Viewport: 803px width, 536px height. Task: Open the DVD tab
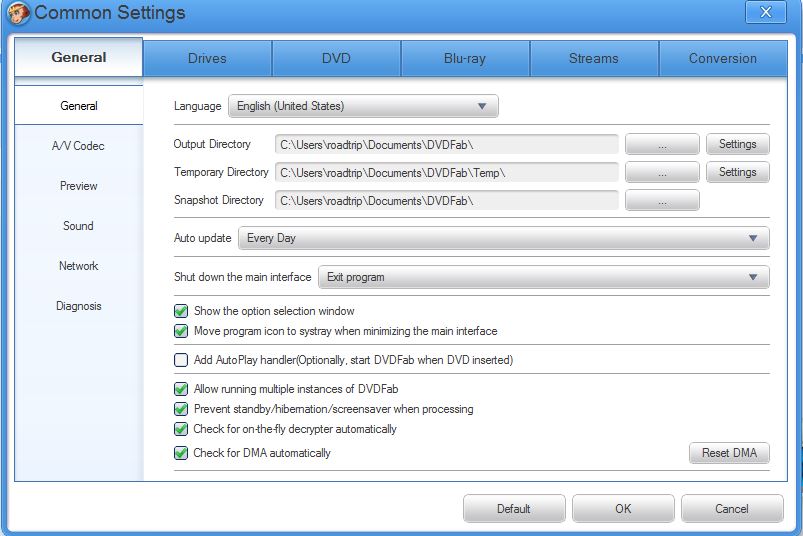point(336,58)
